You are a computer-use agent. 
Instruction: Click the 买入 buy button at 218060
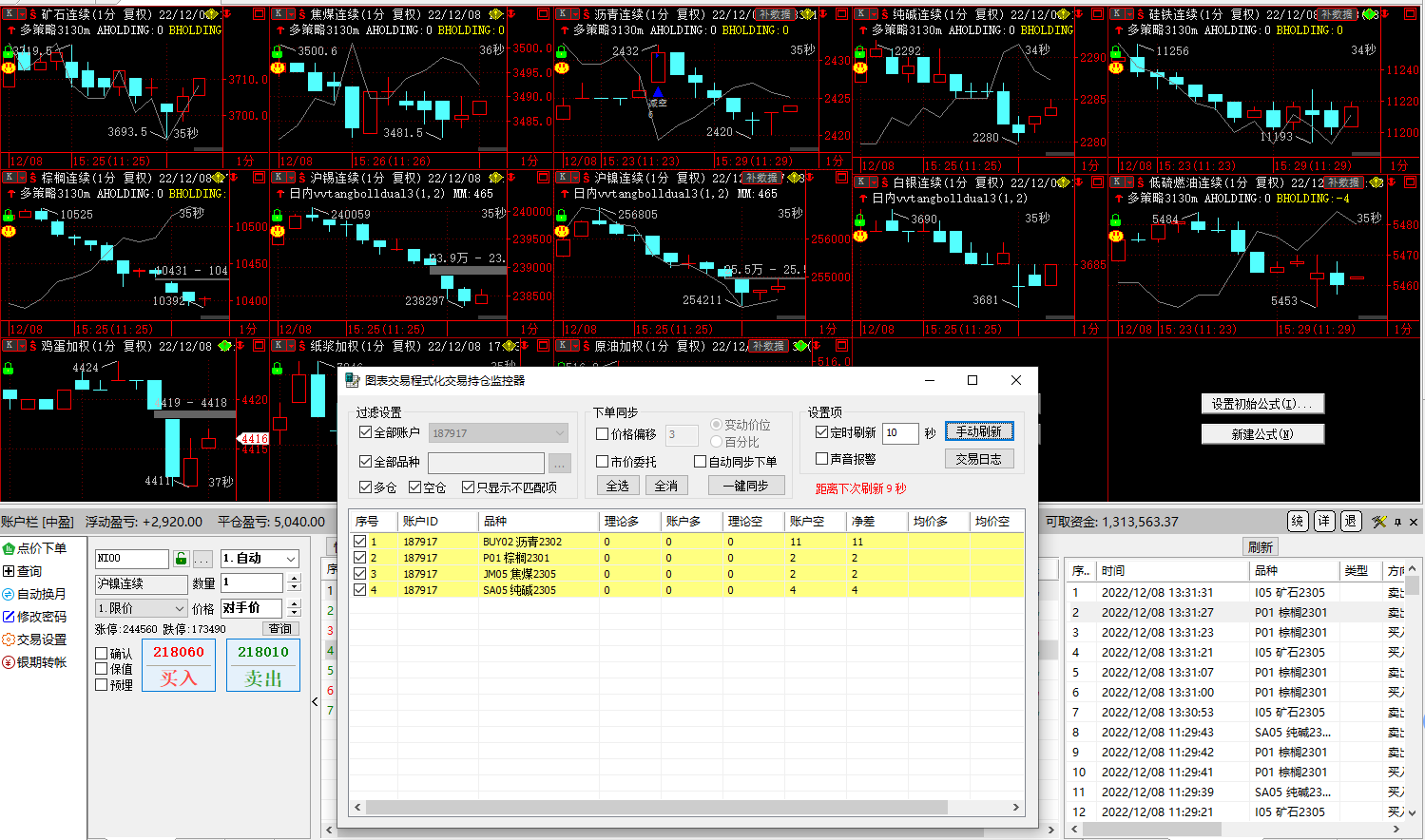tap(179, 665)
